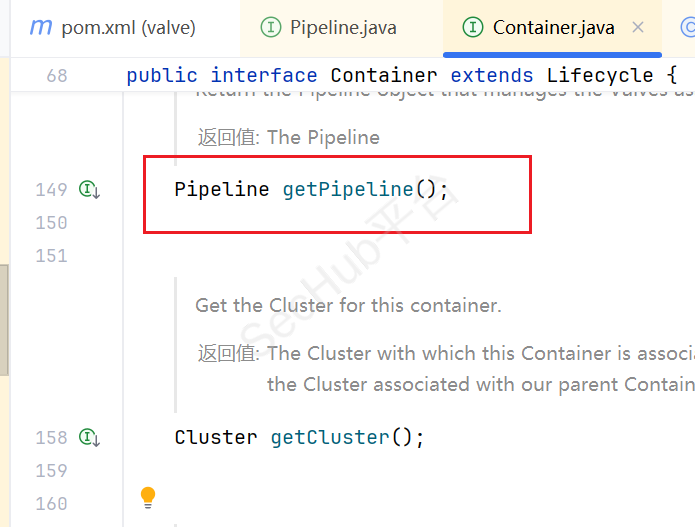
Task: Click the interface icon on Container.java tab
Action: pos(474,28)
